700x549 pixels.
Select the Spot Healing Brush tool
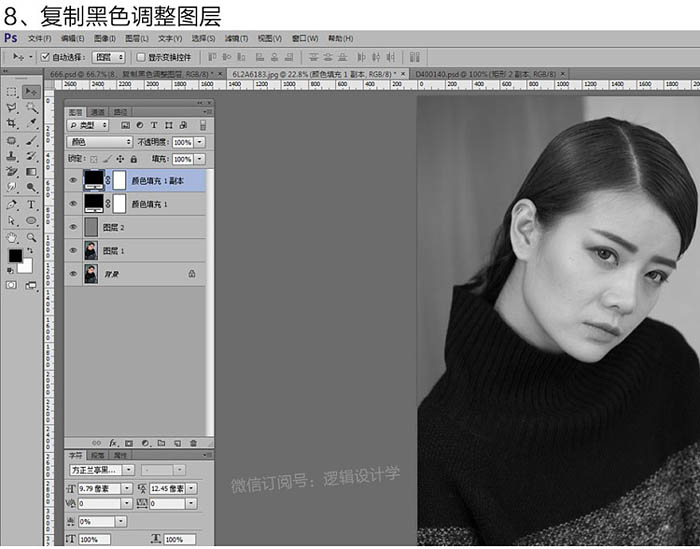pos(12,141)
